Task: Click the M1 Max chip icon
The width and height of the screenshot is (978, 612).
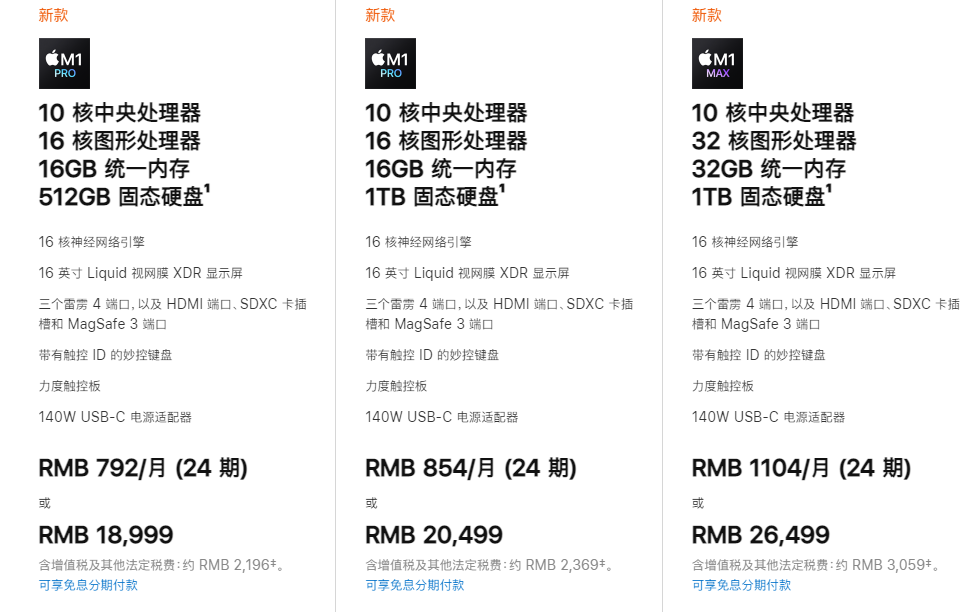Action: coord(717,64)
